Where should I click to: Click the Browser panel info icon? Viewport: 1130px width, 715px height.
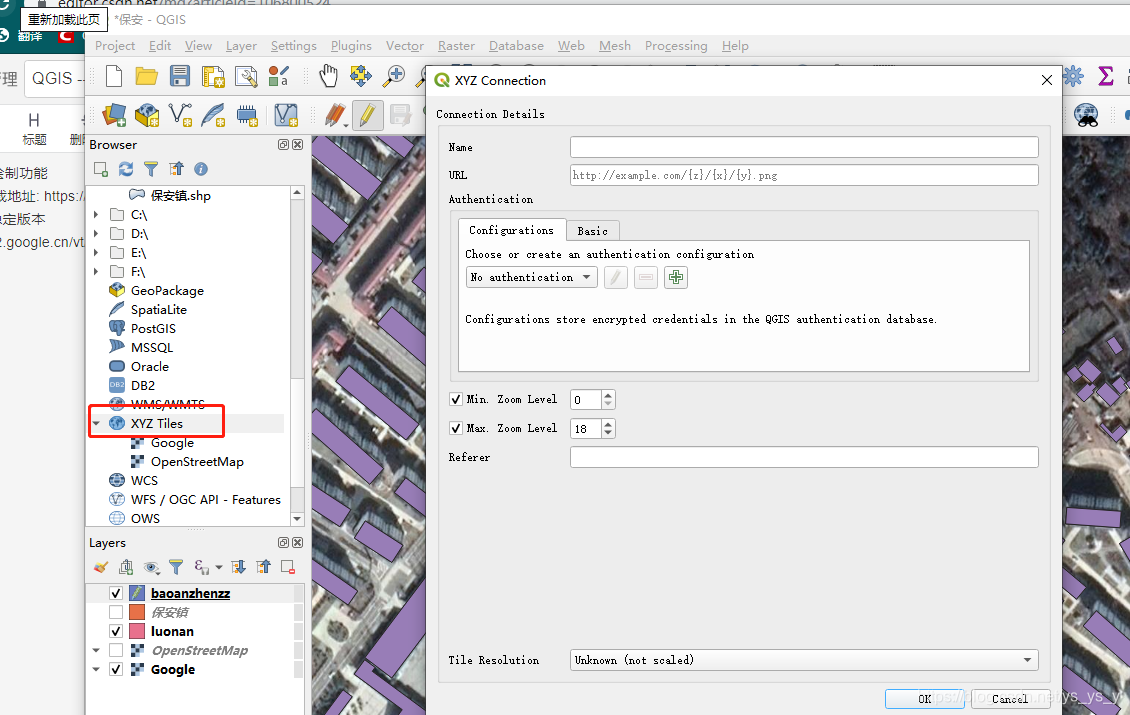pos(201,169)
